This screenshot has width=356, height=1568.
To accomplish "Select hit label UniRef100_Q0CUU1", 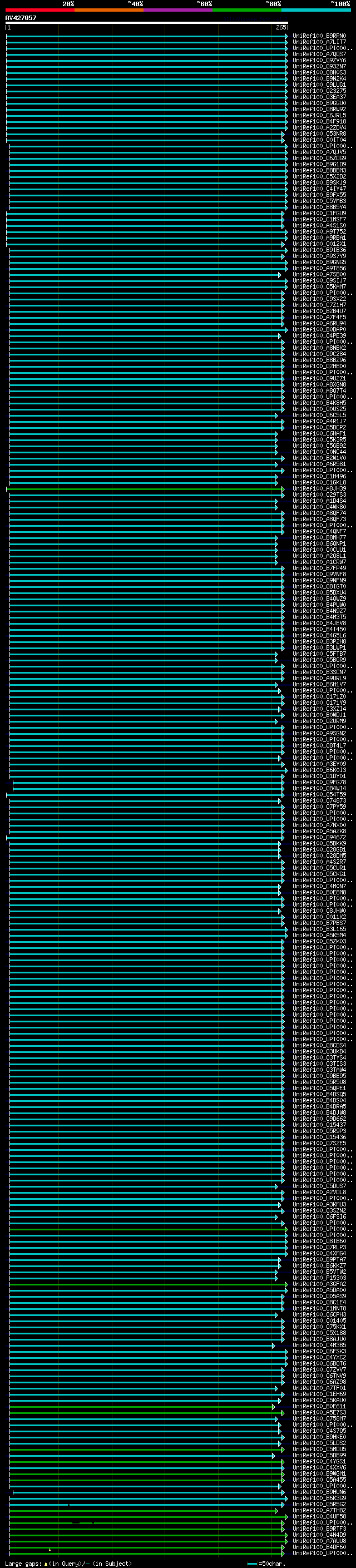I will (x=319, y=550).
